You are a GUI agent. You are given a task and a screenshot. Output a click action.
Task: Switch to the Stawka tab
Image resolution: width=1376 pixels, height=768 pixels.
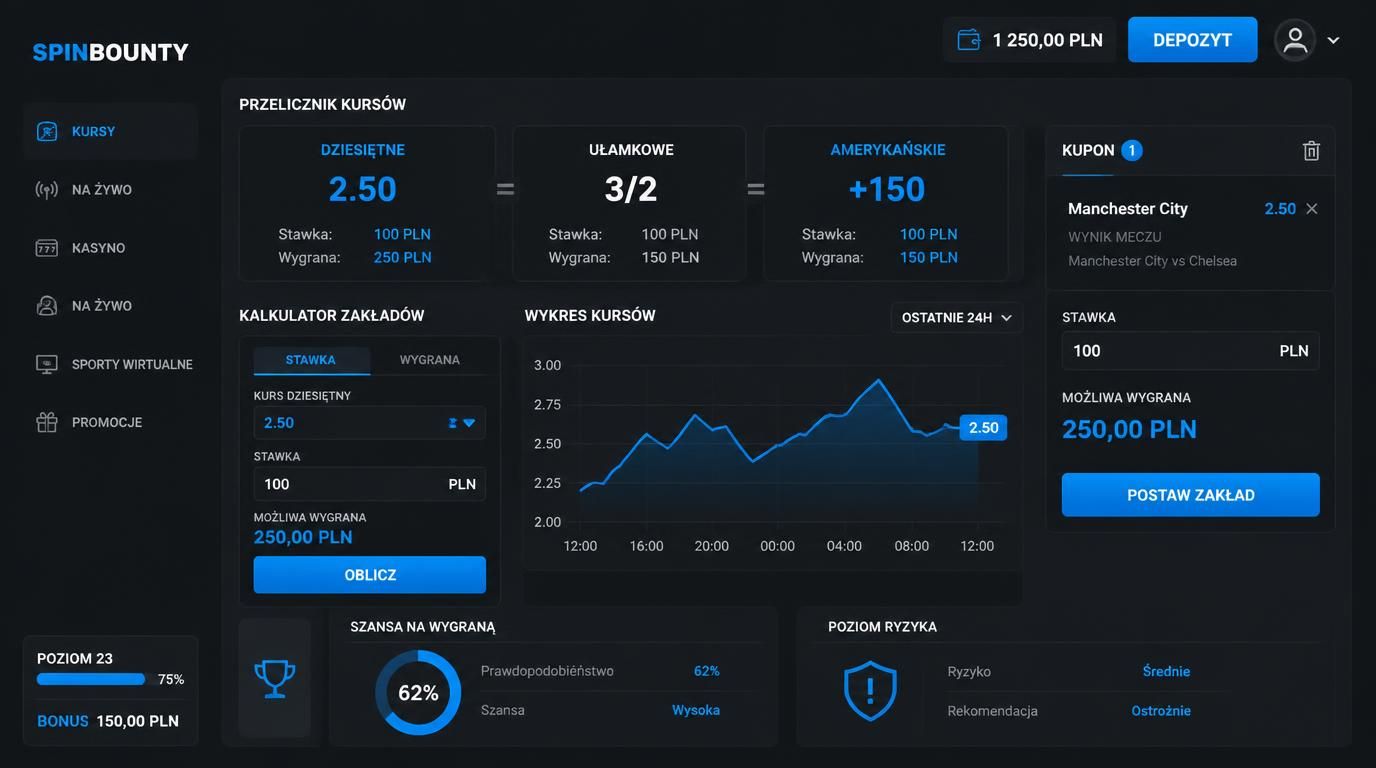pos(311,360)
